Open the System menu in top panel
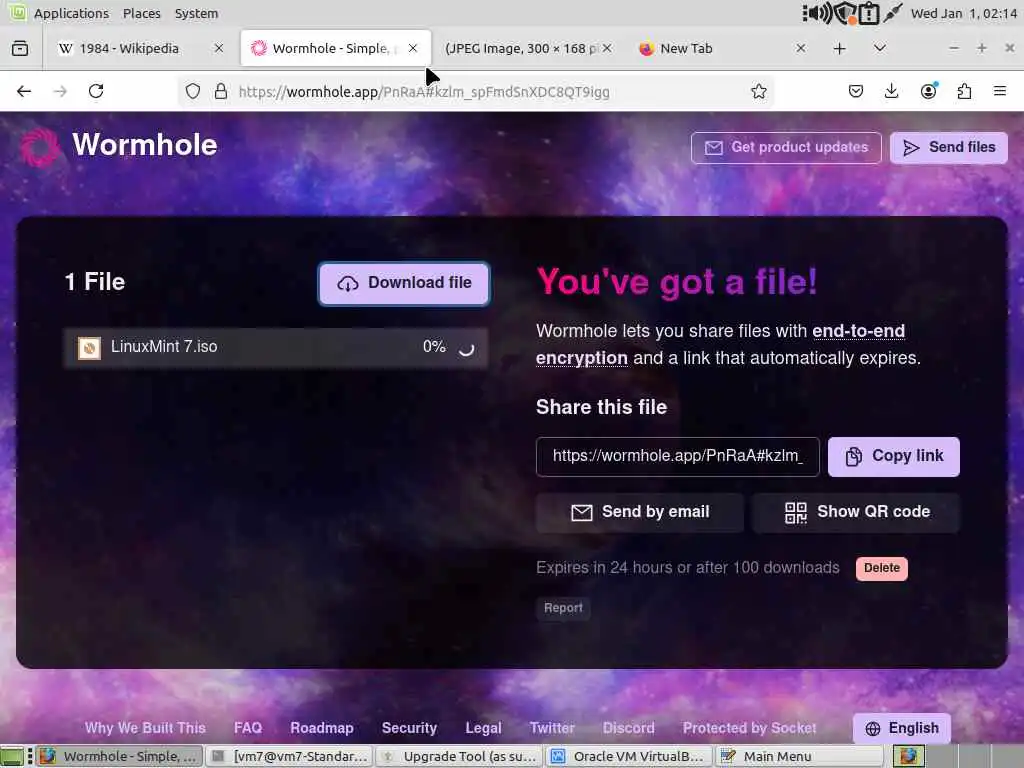The image size is (1024, 768). [x=196, y=13]
